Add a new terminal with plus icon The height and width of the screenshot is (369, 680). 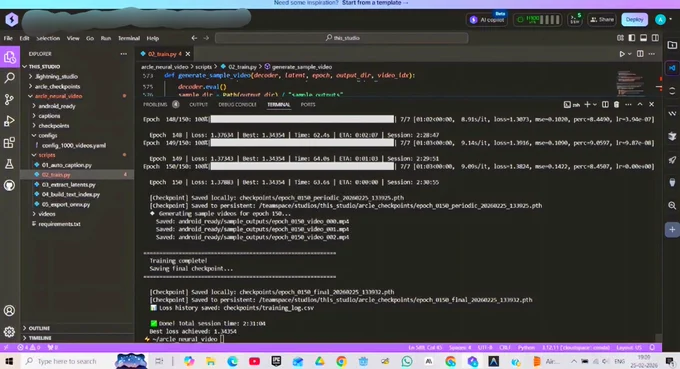click(587, 104)
